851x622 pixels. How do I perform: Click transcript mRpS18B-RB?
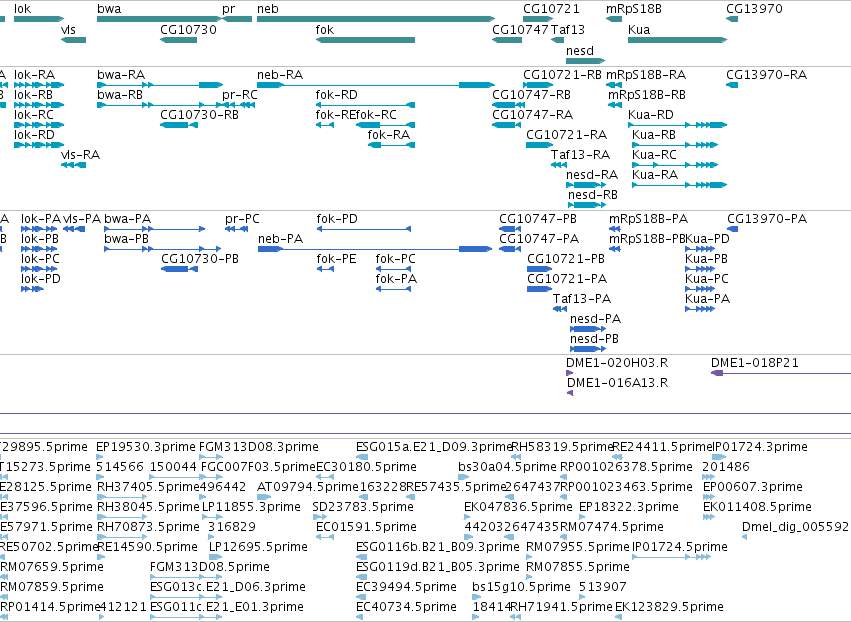647,94
